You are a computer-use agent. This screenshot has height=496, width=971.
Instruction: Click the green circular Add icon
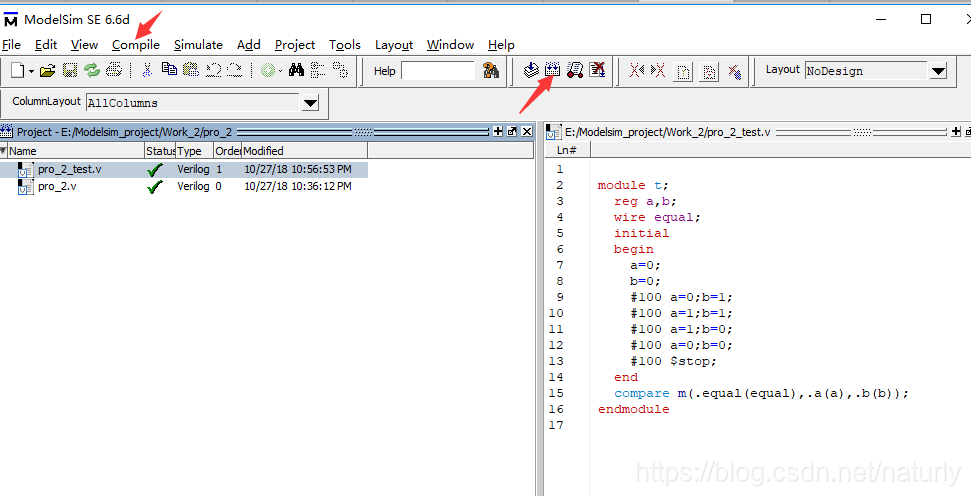[x=268, y=71]
